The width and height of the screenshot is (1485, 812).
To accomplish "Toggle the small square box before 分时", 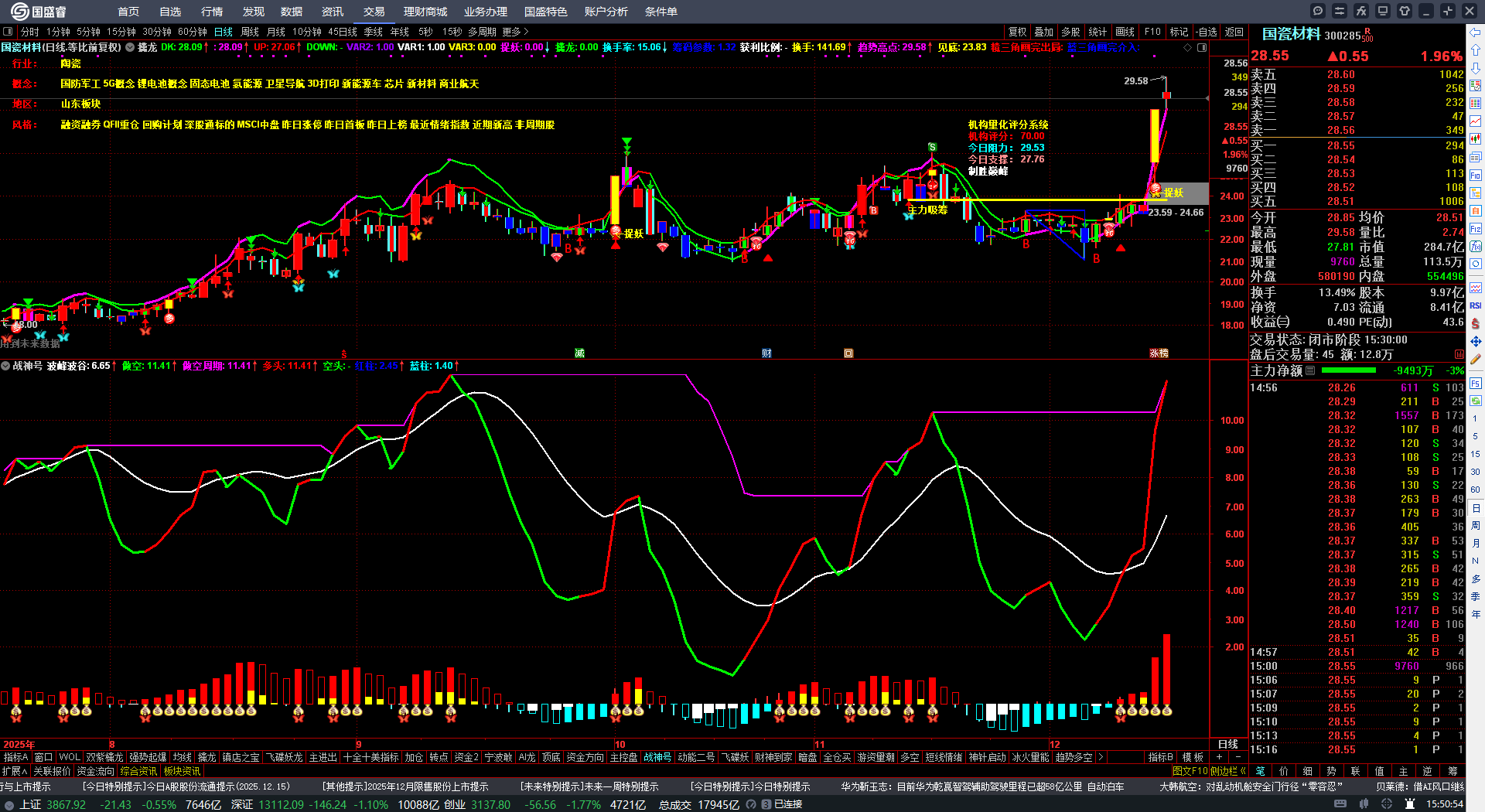I will pyautogui.click(x=8, y=32).
